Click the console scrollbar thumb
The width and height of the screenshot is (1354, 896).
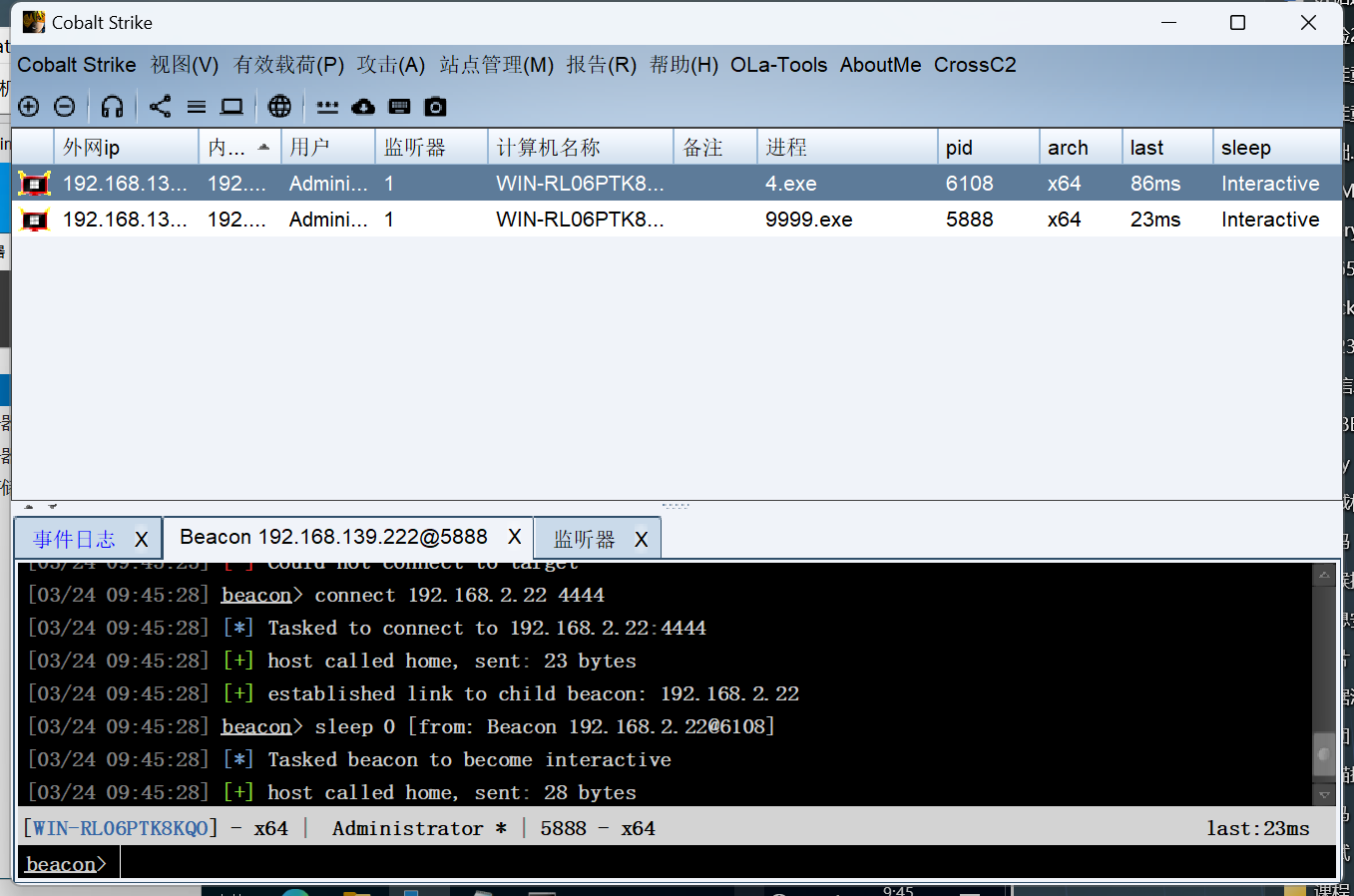click(1324, 754)
